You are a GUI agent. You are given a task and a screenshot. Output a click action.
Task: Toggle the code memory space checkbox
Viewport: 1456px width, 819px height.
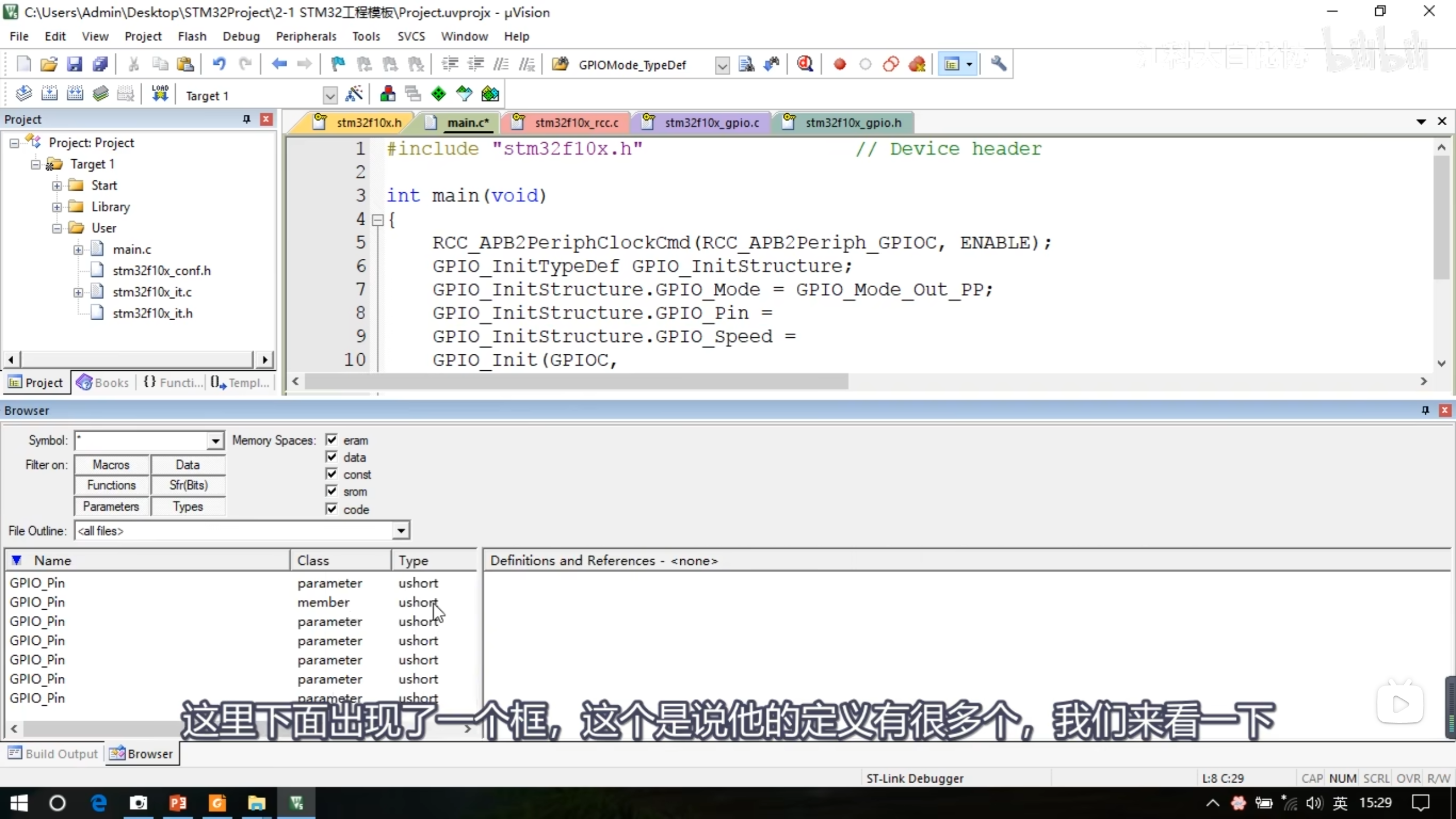tap(332, 509)
